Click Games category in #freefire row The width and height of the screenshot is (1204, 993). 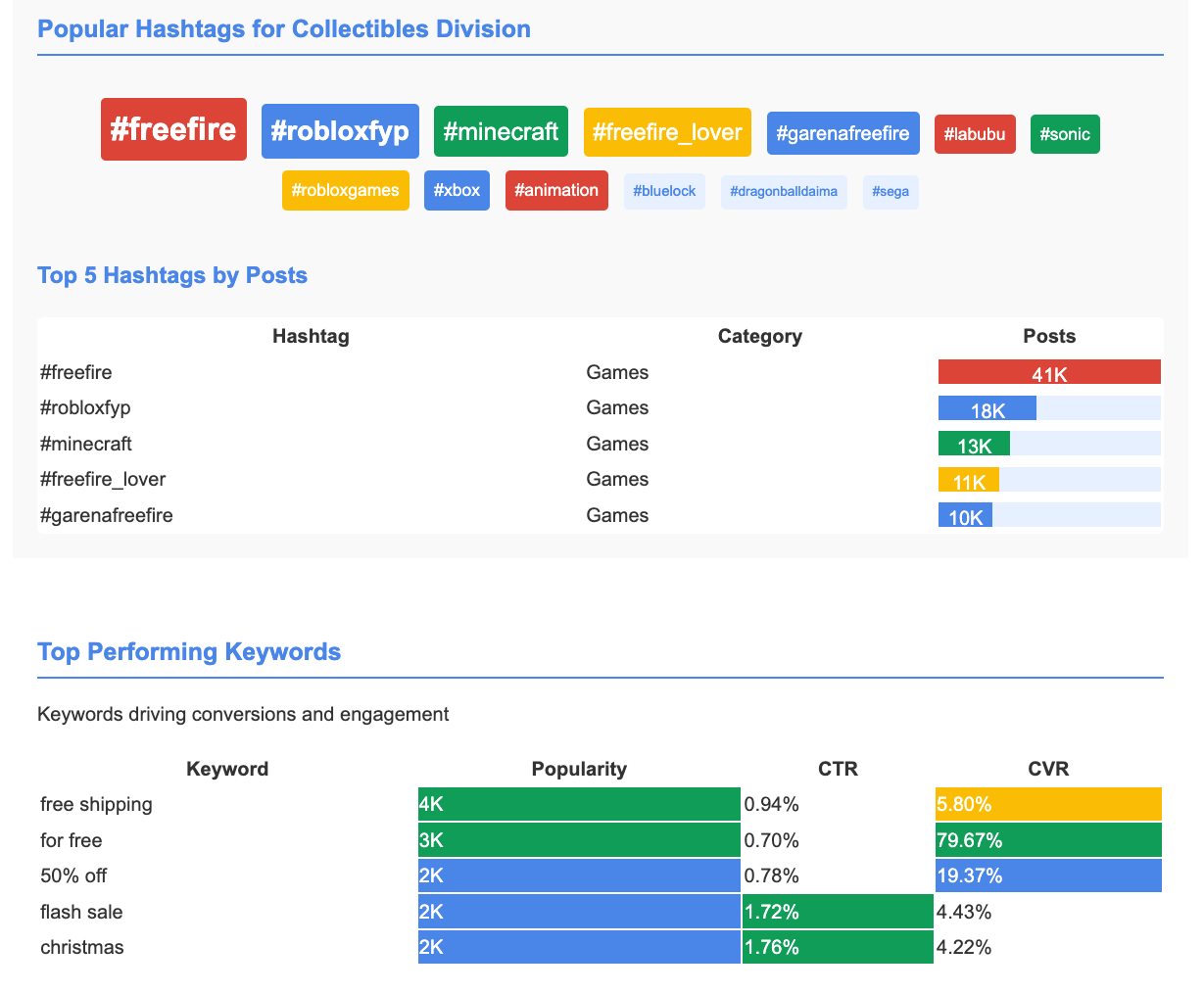click(x=617, y=372)
